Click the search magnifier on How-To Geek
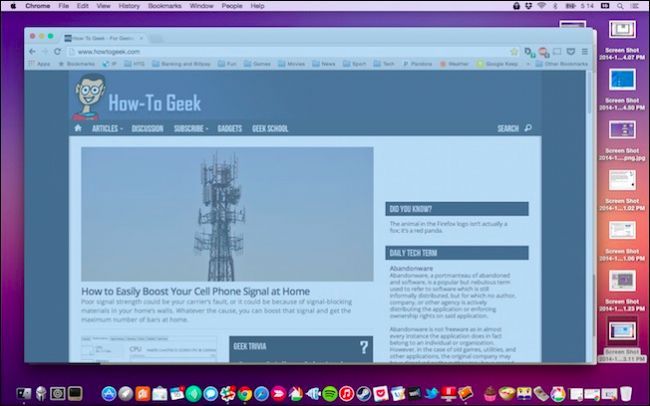The image size is (650, 406). [528, 128]
